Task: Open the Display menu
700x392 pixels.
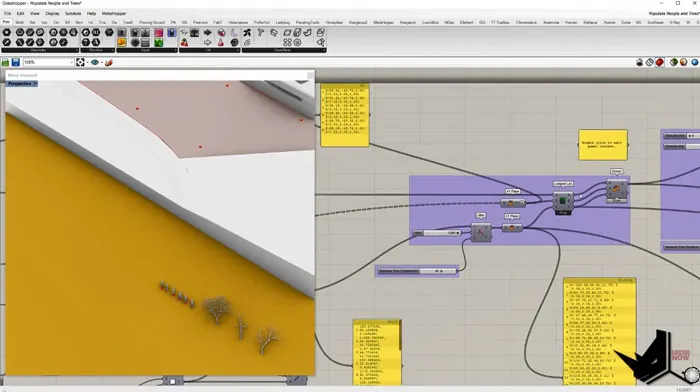Action: 52,13
